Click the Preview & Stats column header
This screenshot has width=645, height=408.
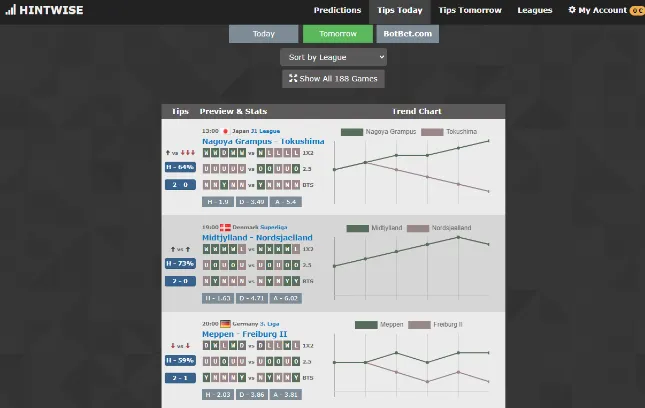click(x=233, y=111)
